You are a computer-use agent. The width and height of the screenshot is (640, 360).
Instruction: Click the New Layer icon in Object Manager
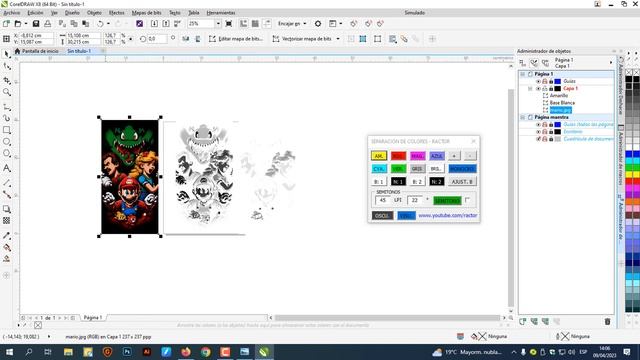pos(522,322)
